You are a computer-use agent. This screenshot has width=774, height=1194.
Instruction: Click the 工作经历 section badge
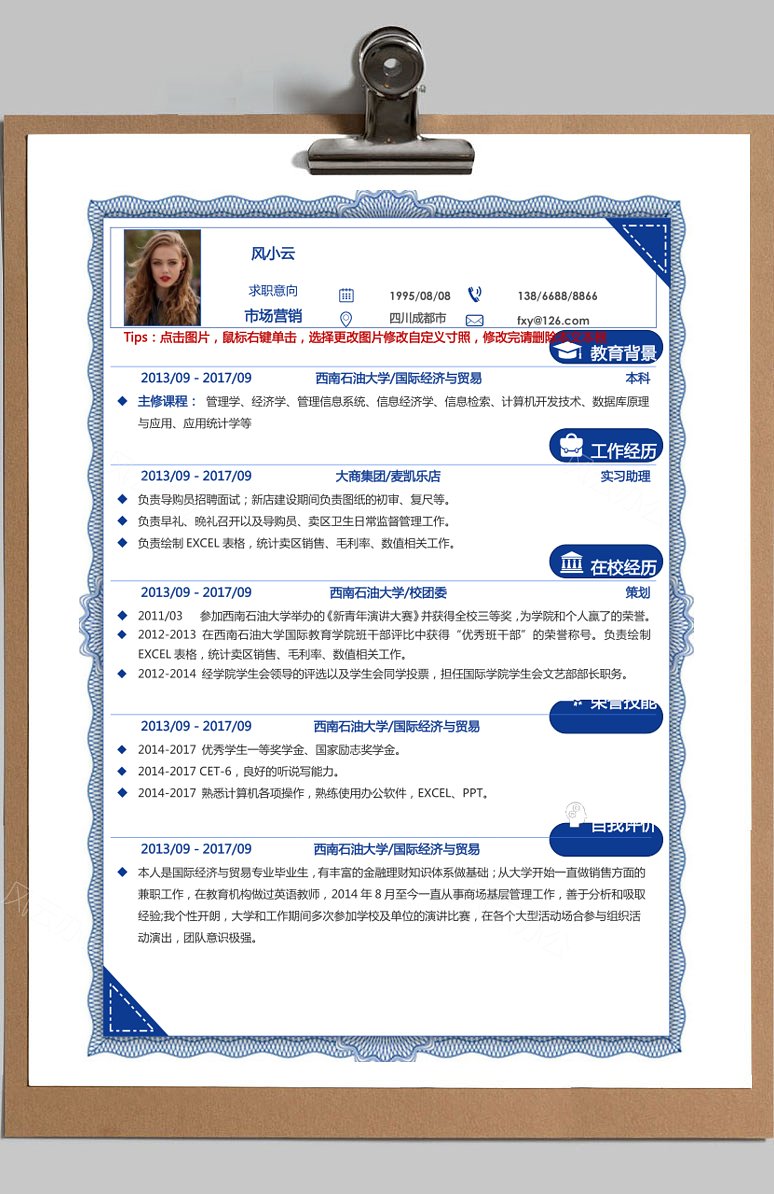606,446
